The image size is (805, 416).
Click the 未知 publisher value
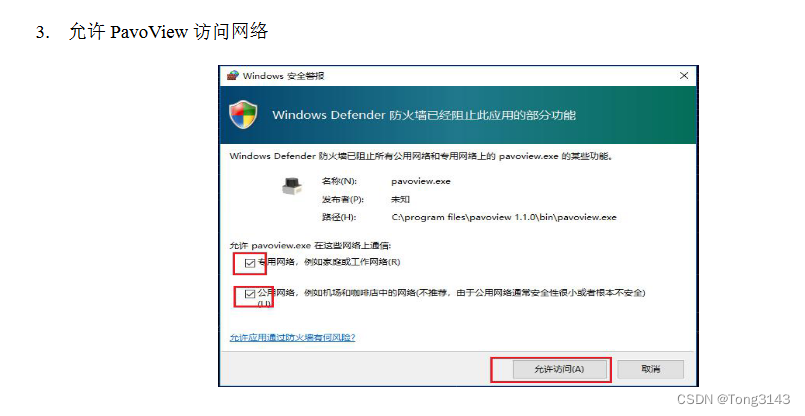pyautogui.click(x=400, y=199)
